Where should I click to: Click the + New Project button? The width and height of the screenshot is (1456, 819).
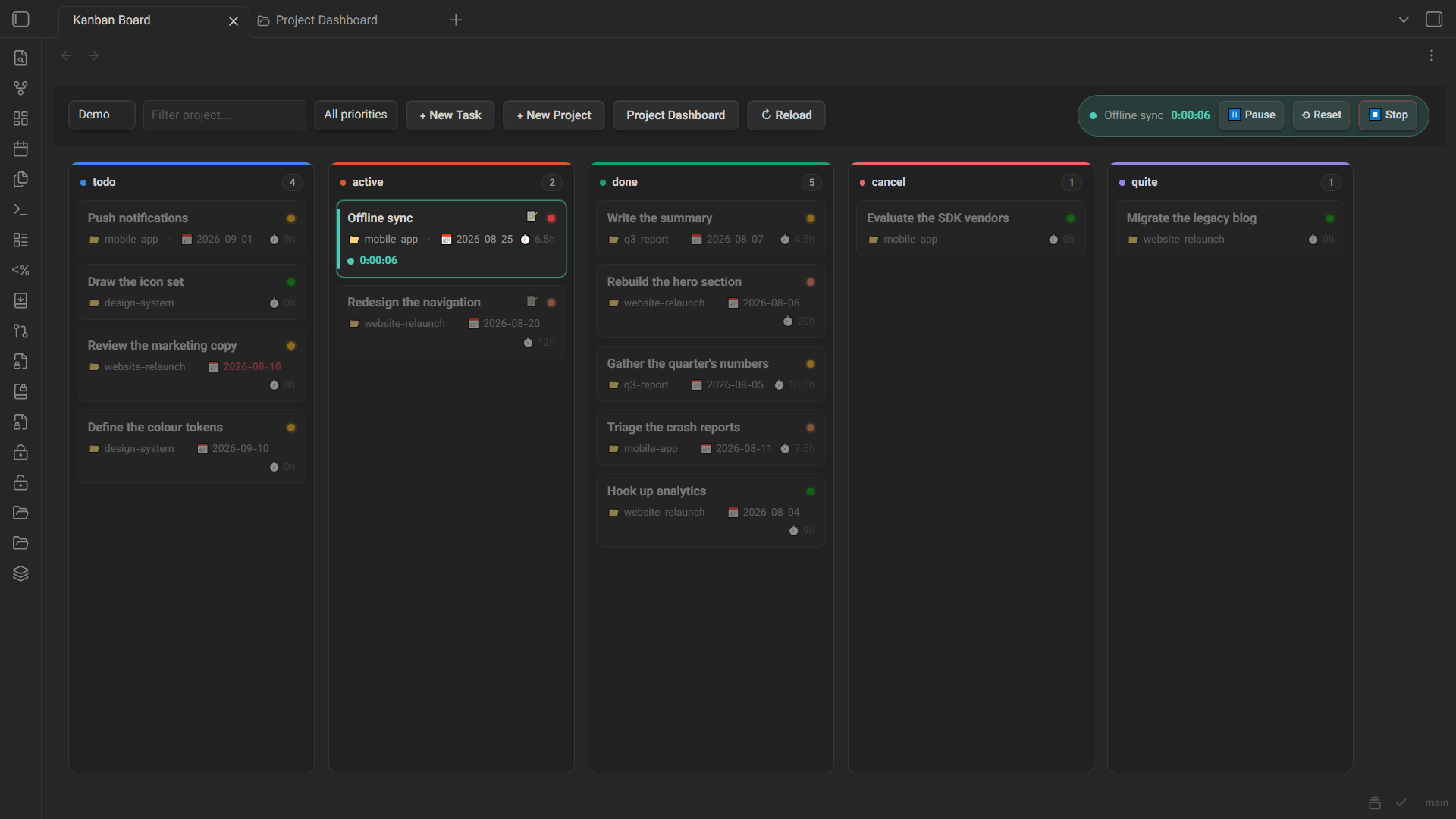[554, 115]
